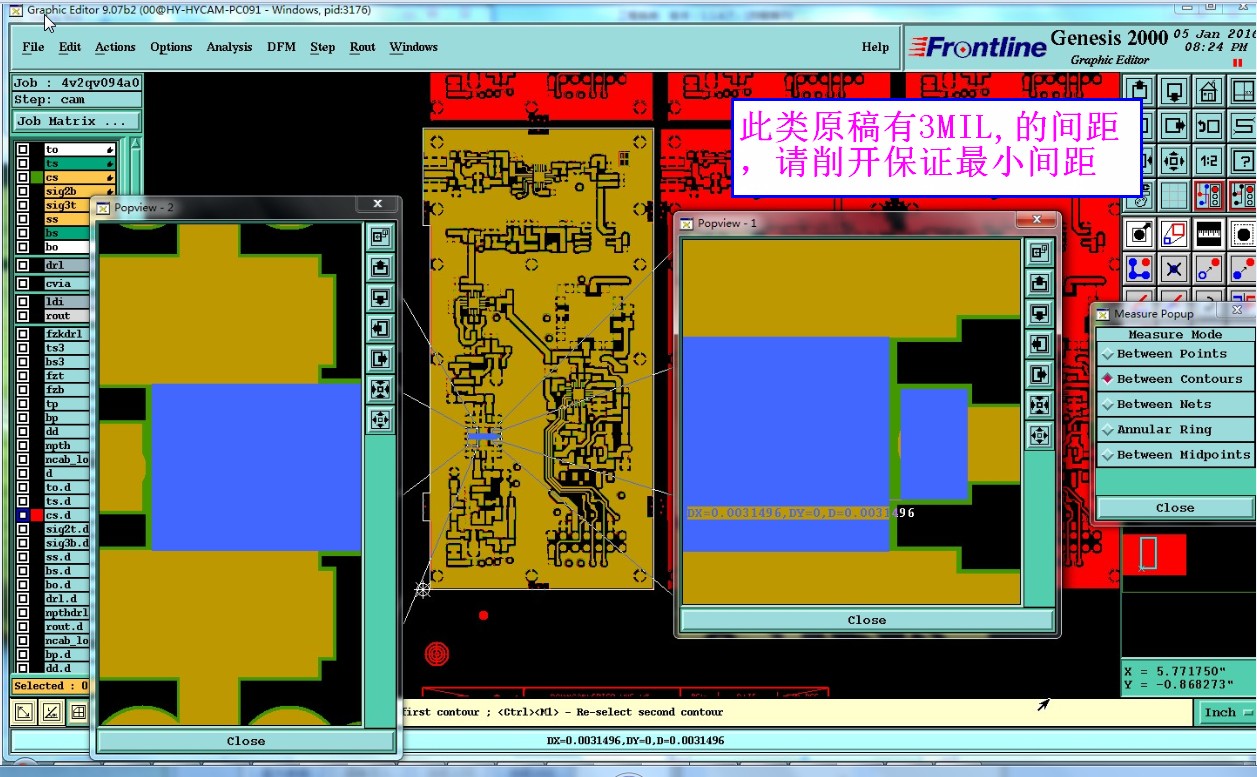1257x777 pixels.
Task: Select Between Midpoints measure mode
Action: click(1175, 454)
